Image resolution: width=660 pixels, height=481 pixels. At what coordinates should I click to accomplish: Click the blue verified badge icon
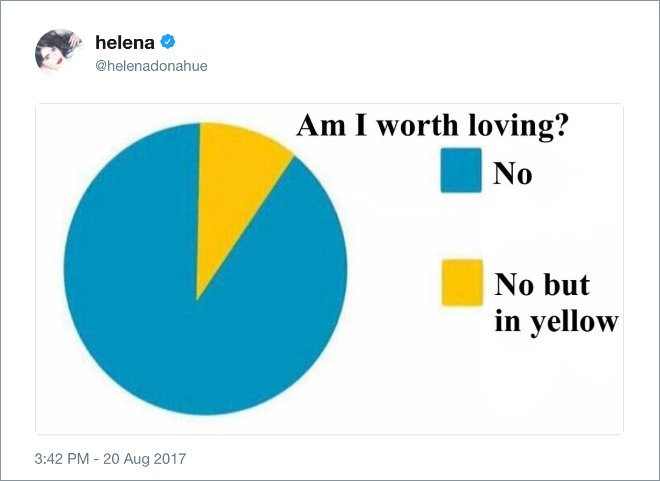[x=168, y=42]
